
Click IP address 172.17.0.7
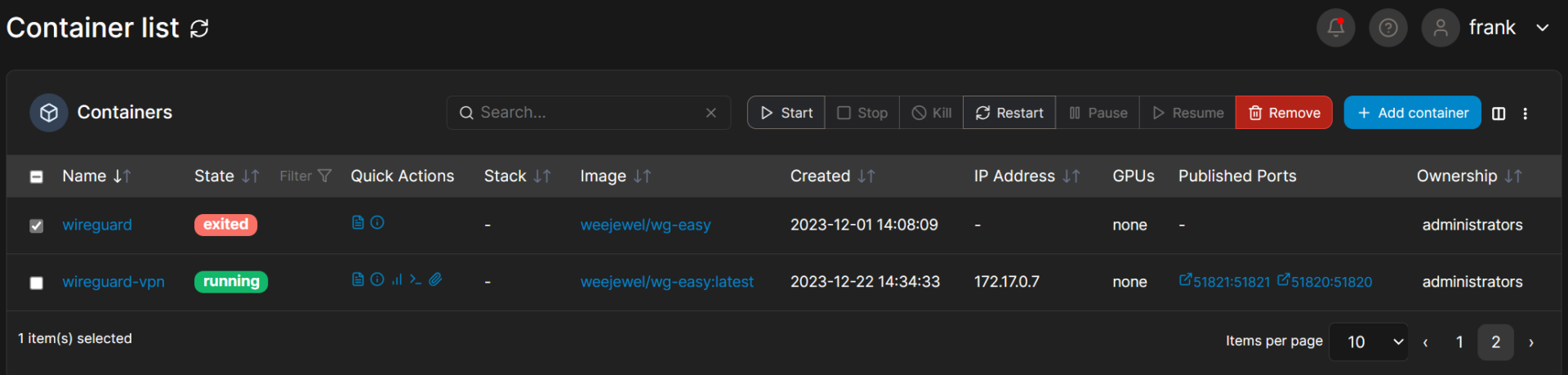1007,282
